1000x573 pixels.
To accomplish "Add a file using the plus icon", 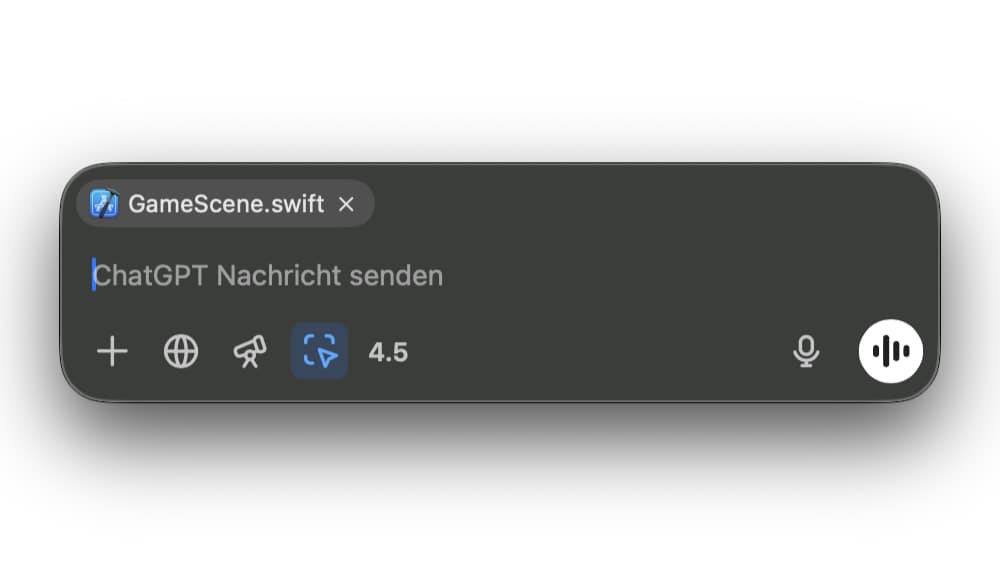I will pos(112,352).
